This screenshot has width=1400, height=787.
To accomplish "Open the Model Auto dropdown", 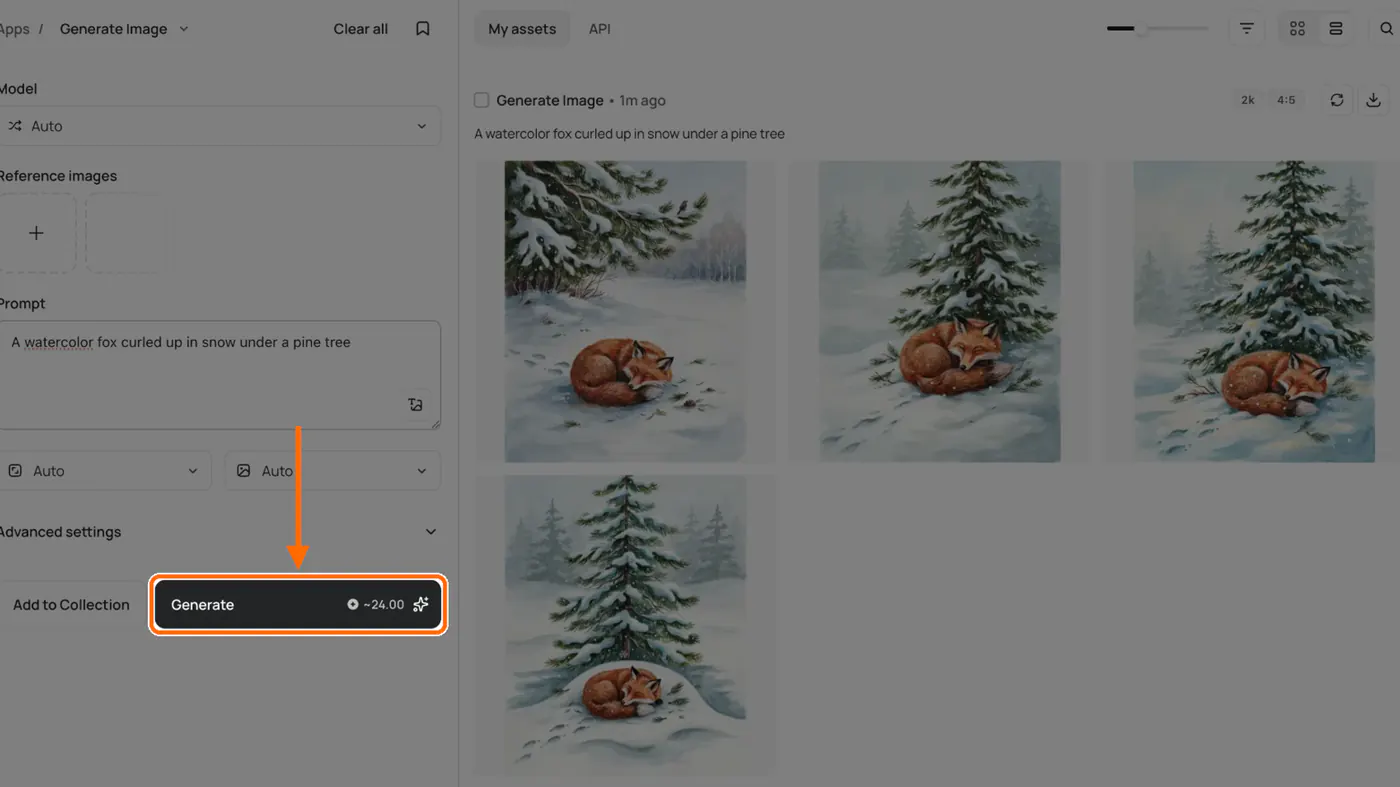I will click(220, 126).
